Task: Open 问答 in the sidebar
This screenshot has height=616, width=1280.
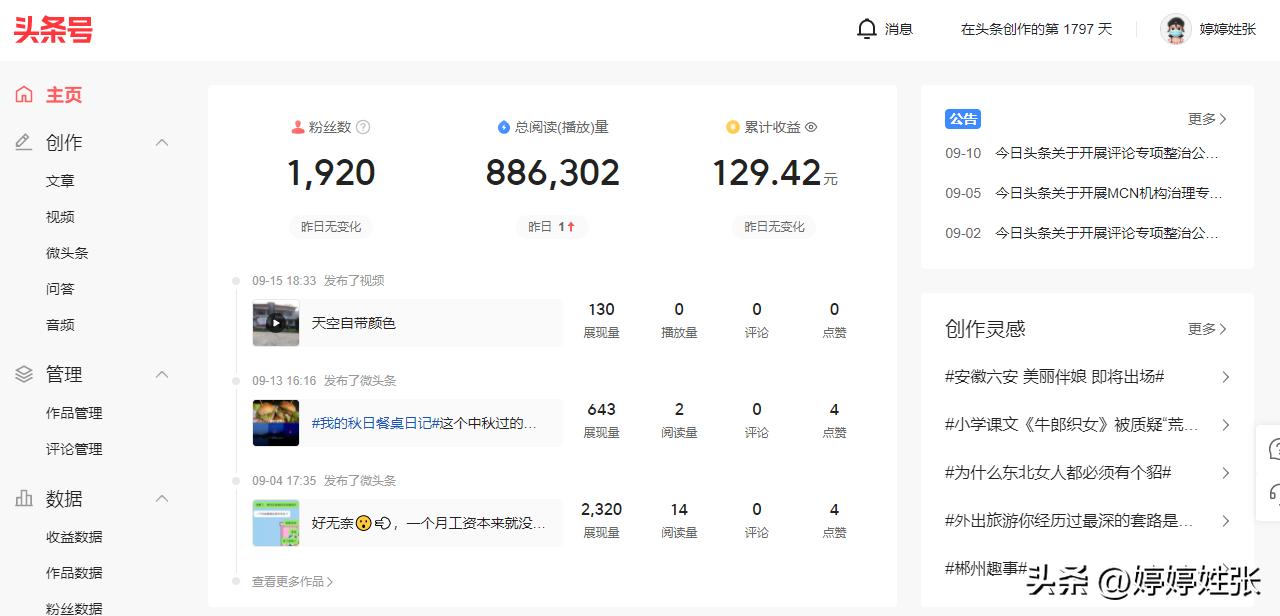Action: [60, 289]
